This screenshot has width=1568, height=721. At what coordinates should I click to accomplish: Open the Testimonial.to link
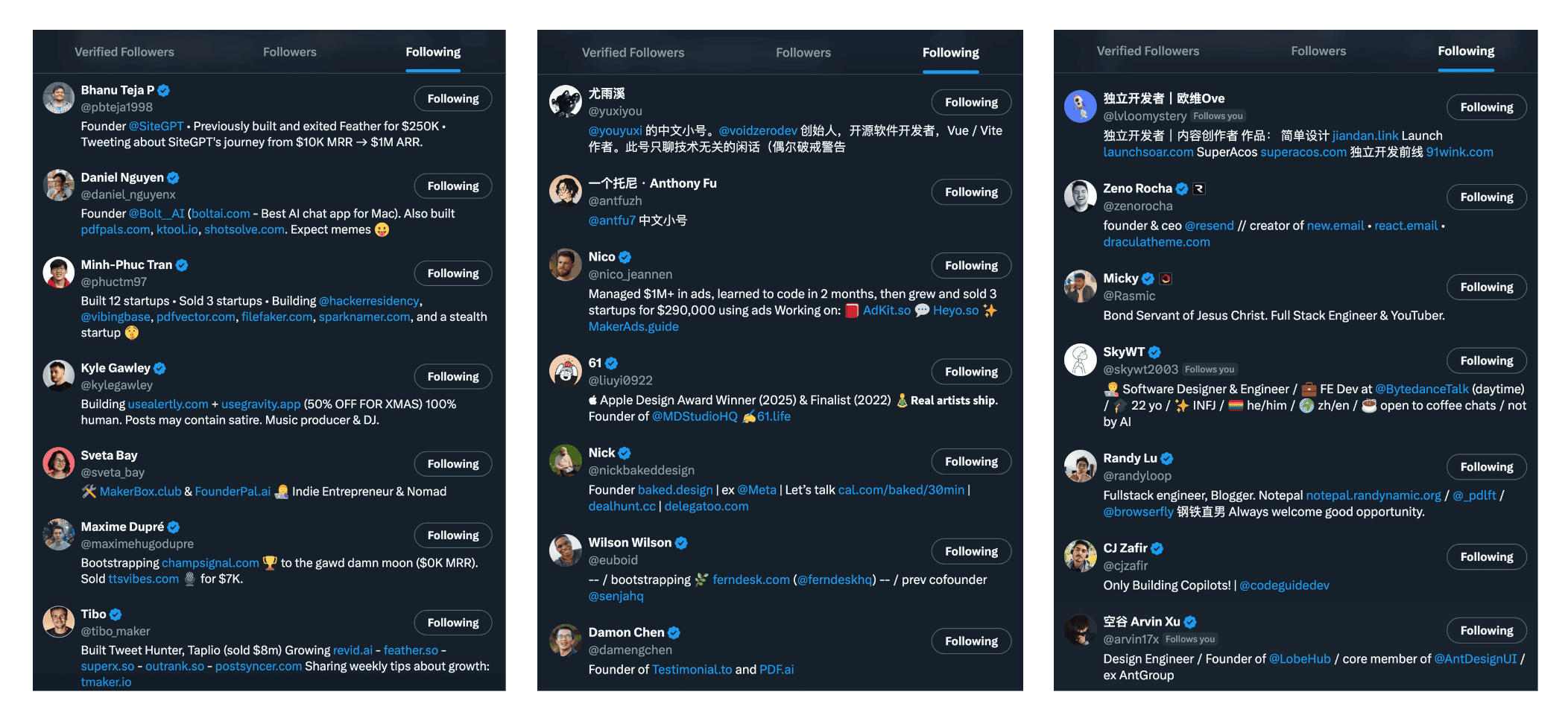click(692, 670)
